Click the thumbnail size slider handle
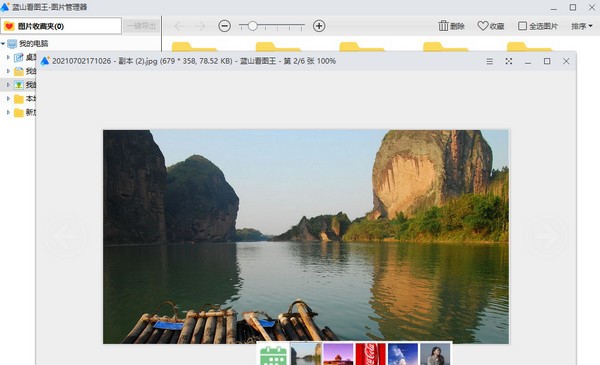 click(252, 26)
